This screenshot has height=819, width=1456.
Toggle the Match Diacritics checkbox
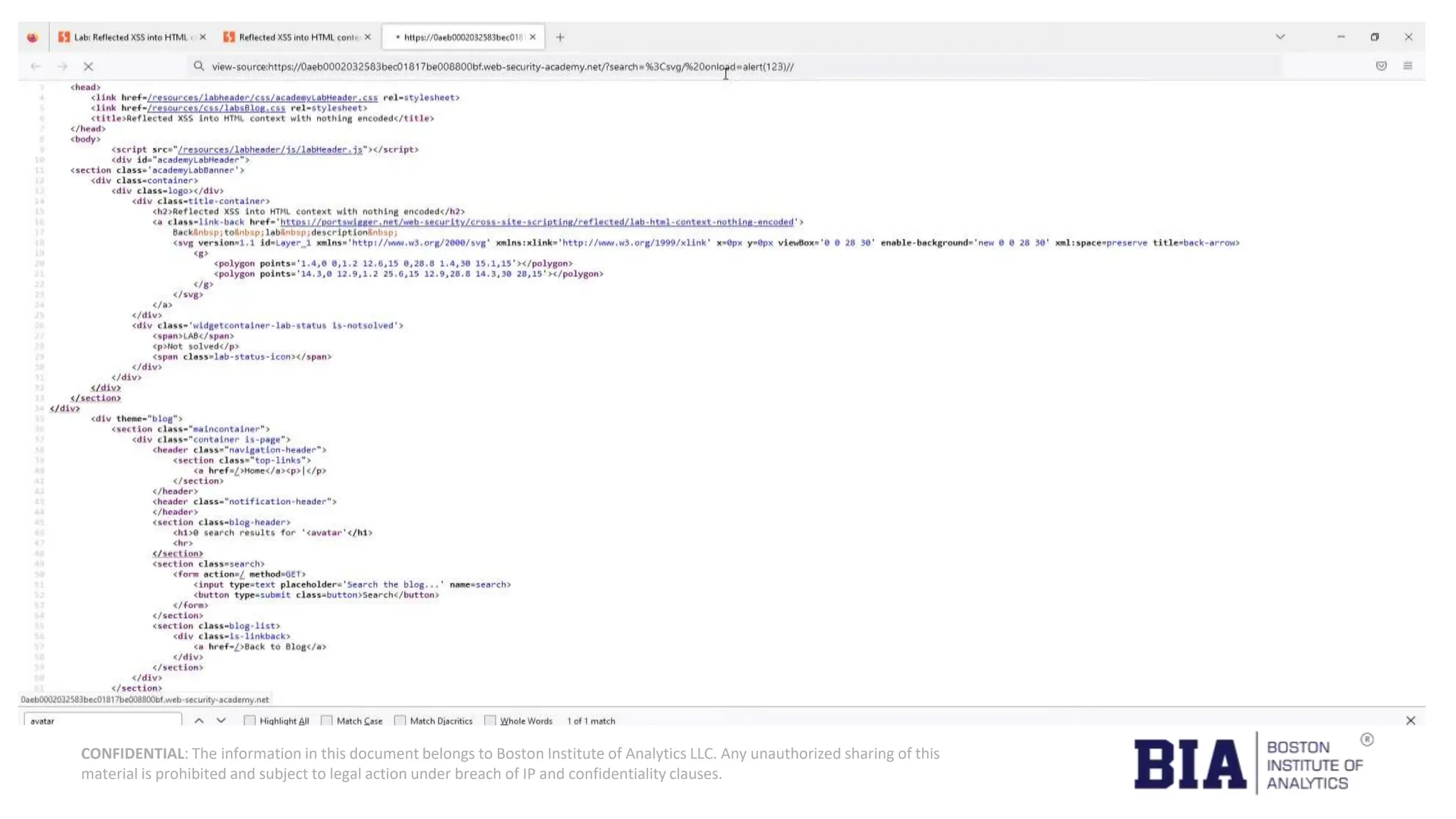point(400,720)
